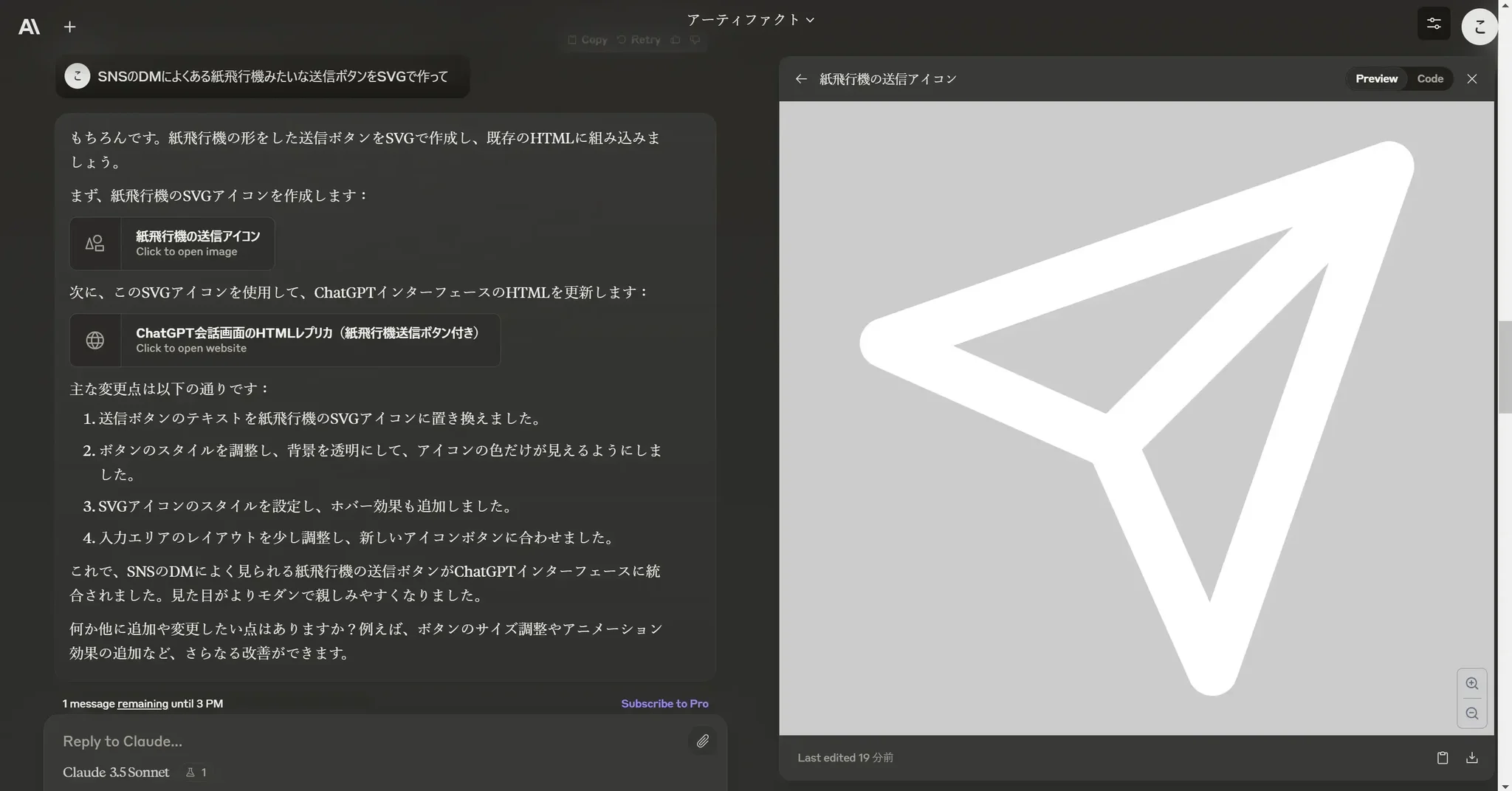This screenshot has width=1512, height=791.
Task: Expand the アーティファクト chat title dropdown
Action: (750, 20)
